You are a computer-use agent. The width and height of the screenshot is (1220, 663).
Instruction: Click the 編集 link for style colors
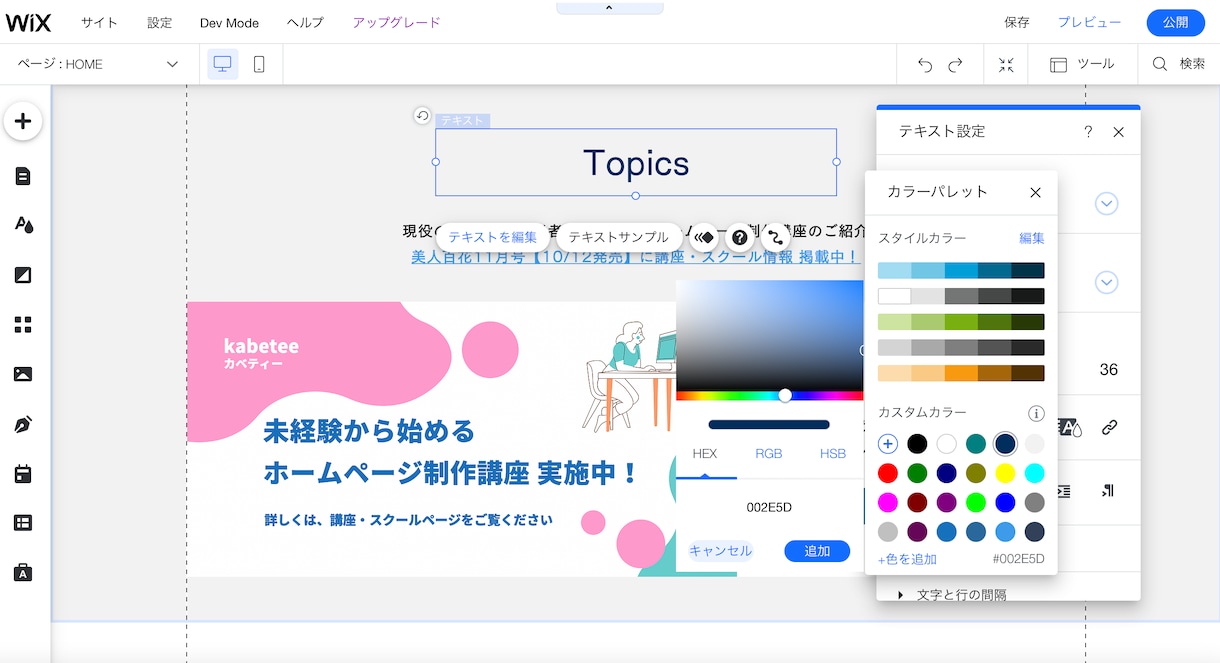1032,238
